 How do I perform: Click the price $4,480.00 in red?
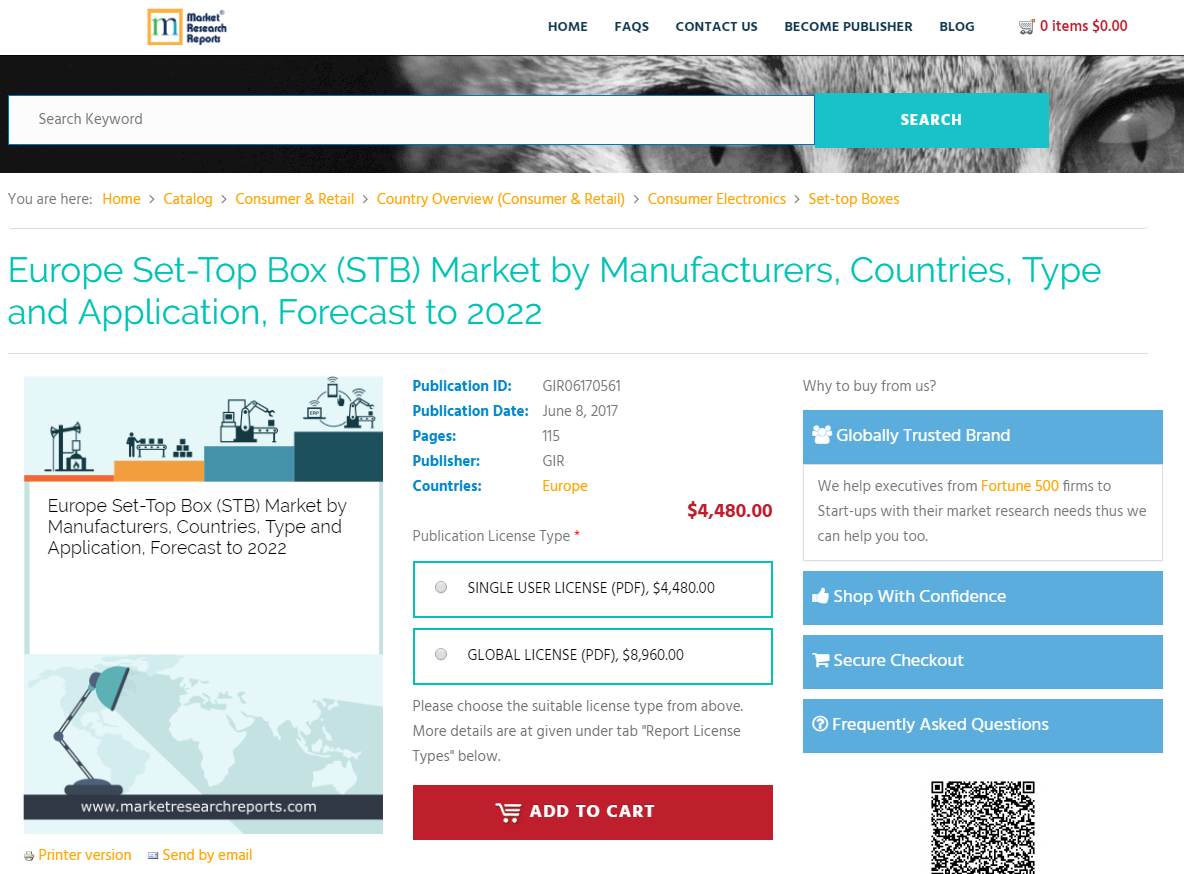(x=729, y=511)
